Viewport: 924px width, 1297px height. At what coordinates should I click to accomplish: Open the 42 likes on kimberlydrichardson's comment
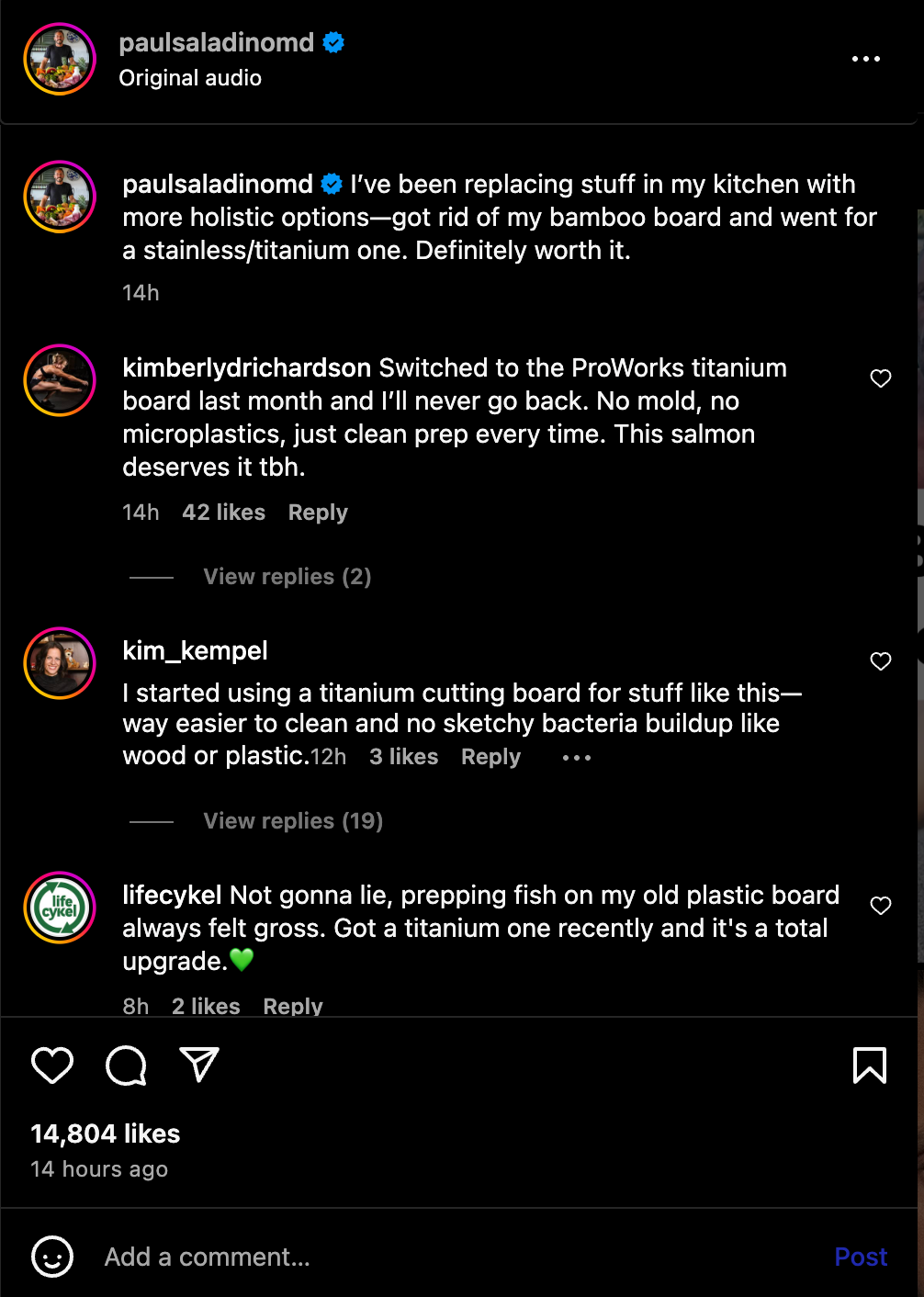point(223,512)
